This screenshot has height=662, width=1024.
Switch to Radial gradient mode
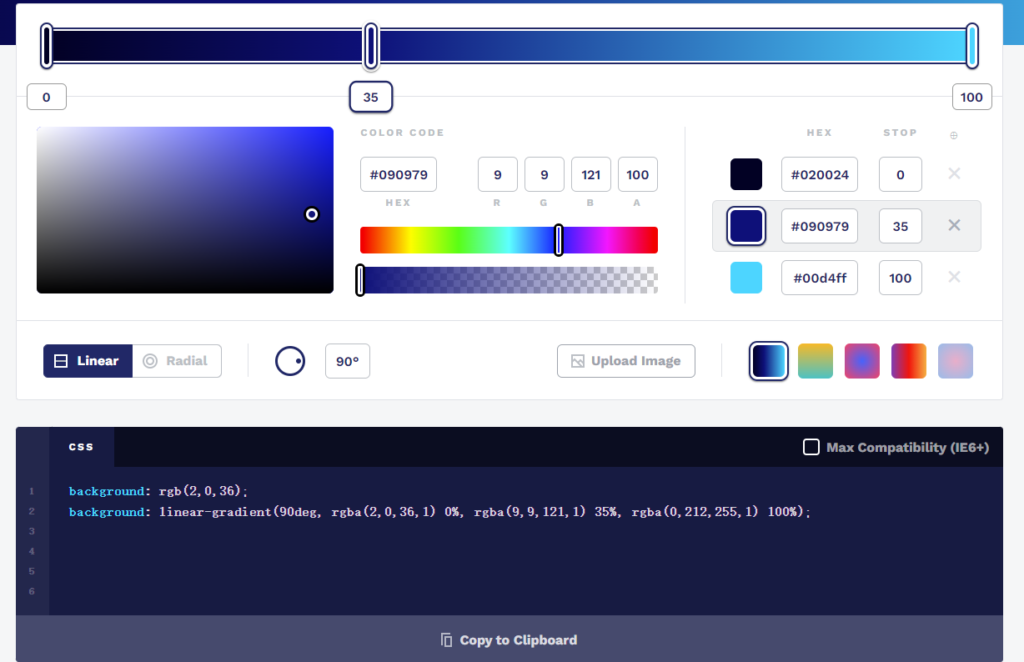click(177, 361)
